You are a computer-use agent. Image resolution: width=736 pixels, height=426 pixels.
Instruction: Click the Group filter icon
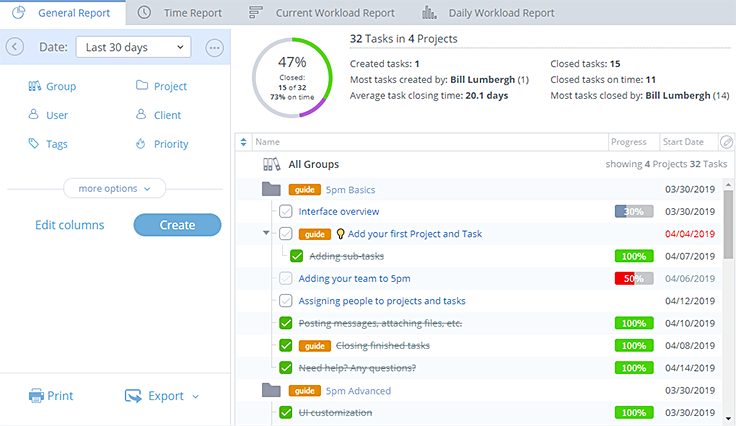coord(35,87)
